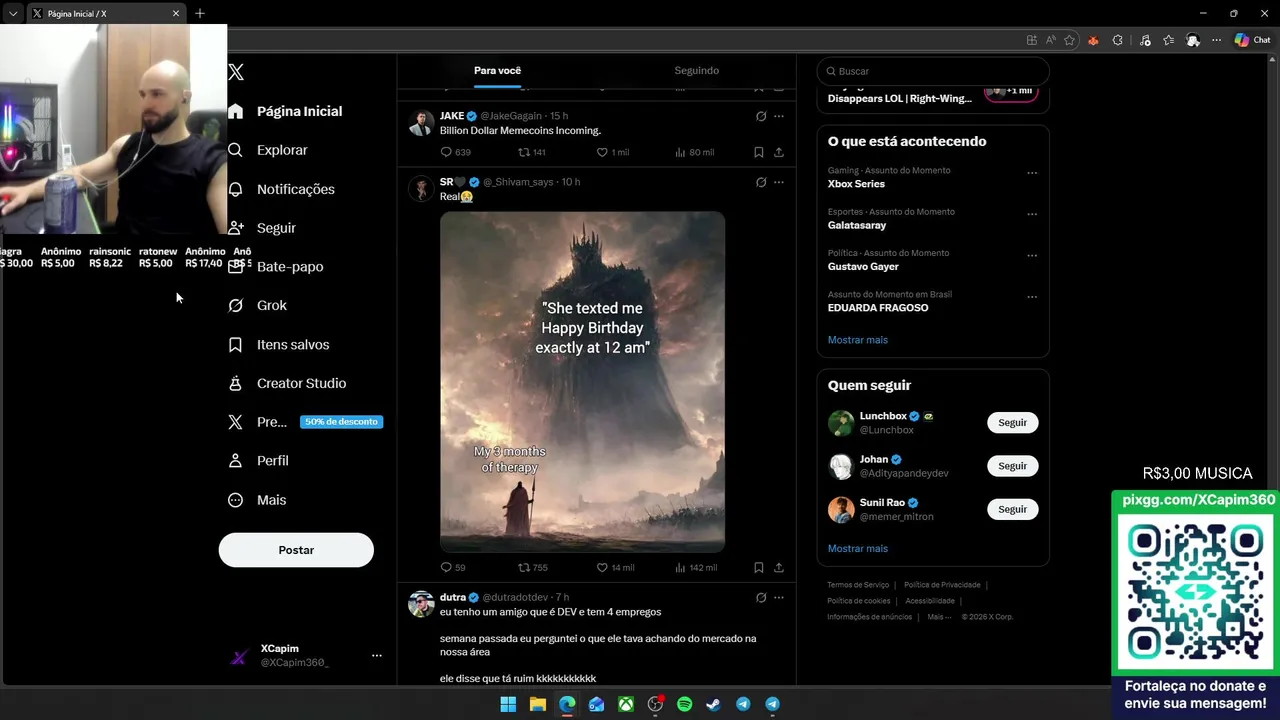The height and width of the screenshot is (720, 1280).
Task: Follow Sunil Rao with Seguir button
Action: tap(1012, 509)
